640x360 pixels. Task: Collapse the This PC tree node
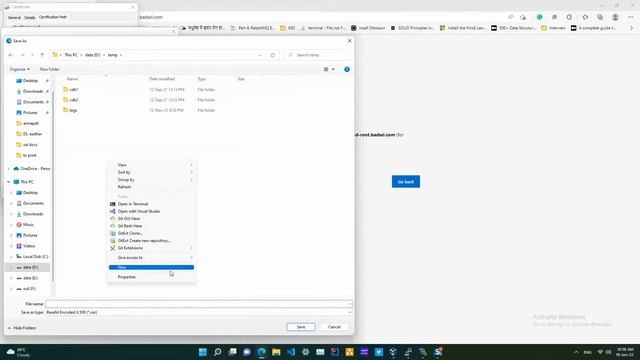(9, 182)
